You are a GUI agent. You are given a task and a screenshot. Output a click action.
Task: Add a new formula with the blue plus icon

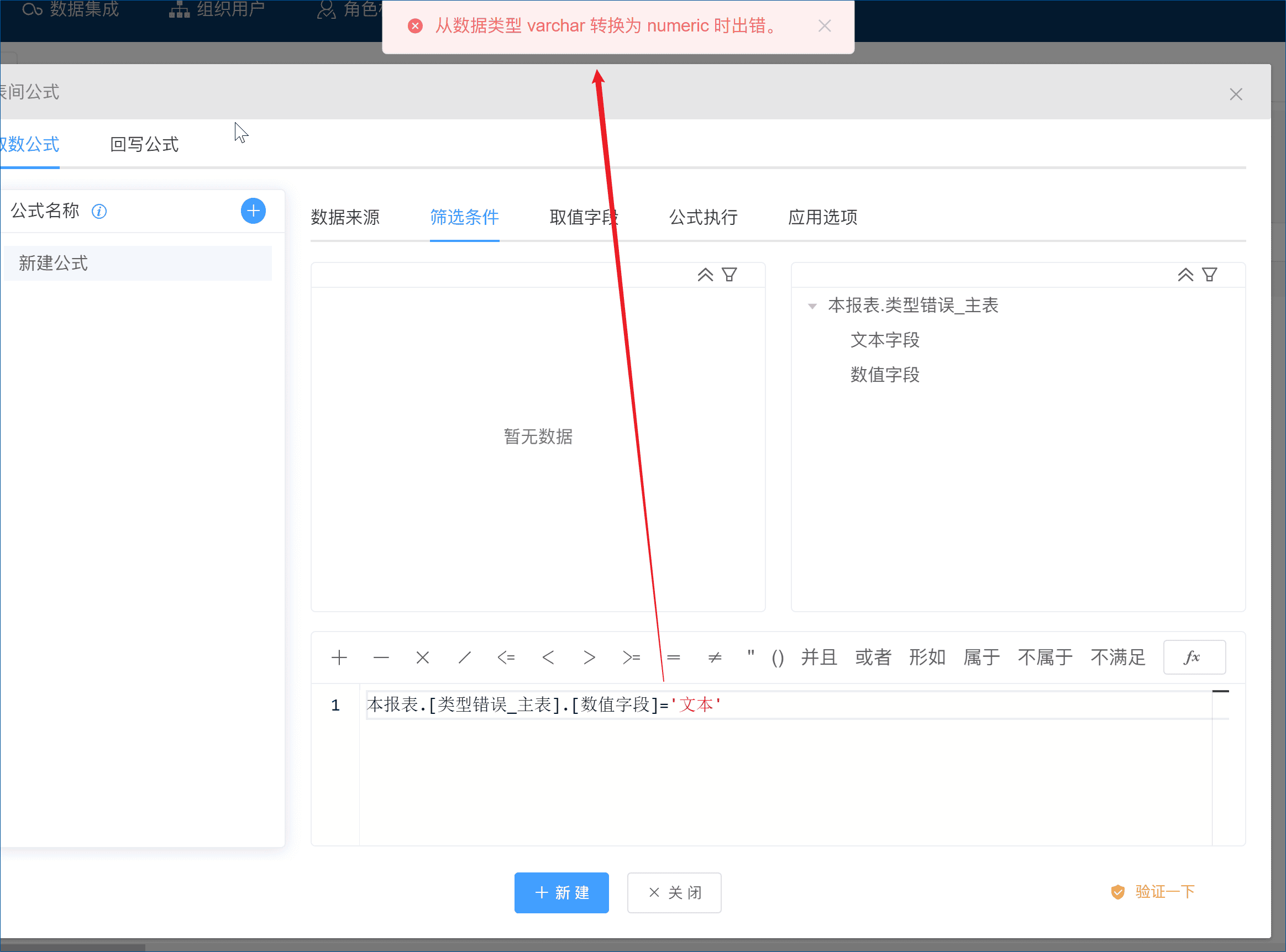(x=253, y=211)
